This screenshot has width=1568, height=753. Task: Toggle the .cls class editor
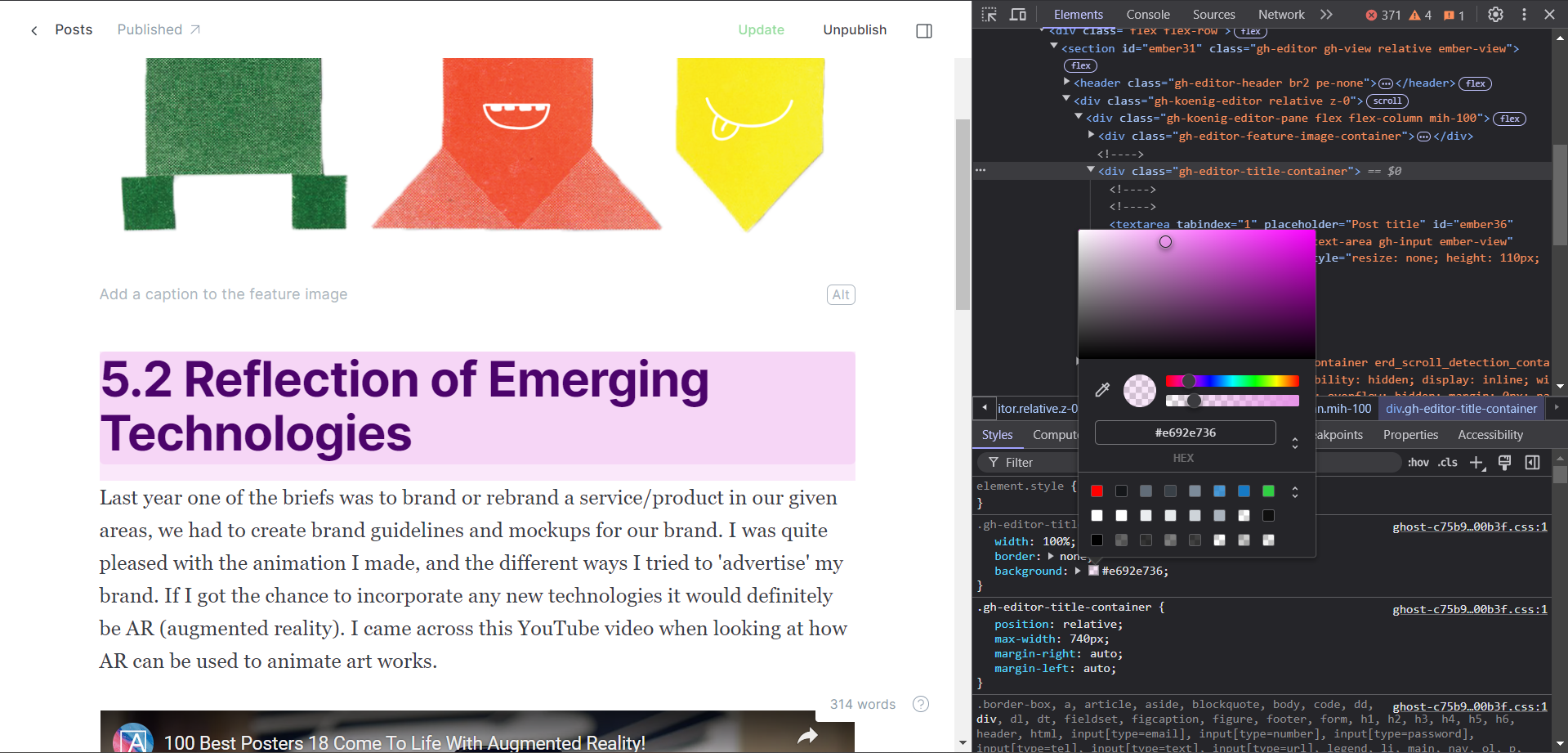click(x=1449, y=463)
